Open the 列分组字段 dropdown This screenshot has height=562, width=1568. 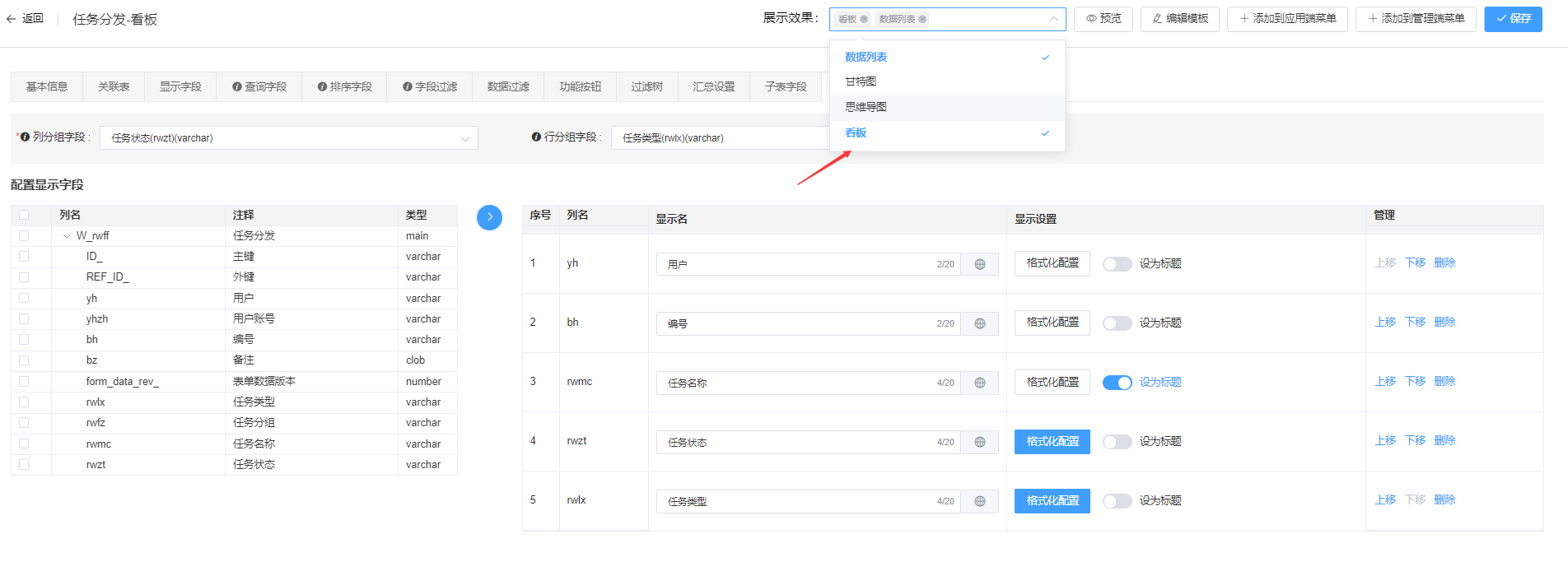click(x=288, y=138)
